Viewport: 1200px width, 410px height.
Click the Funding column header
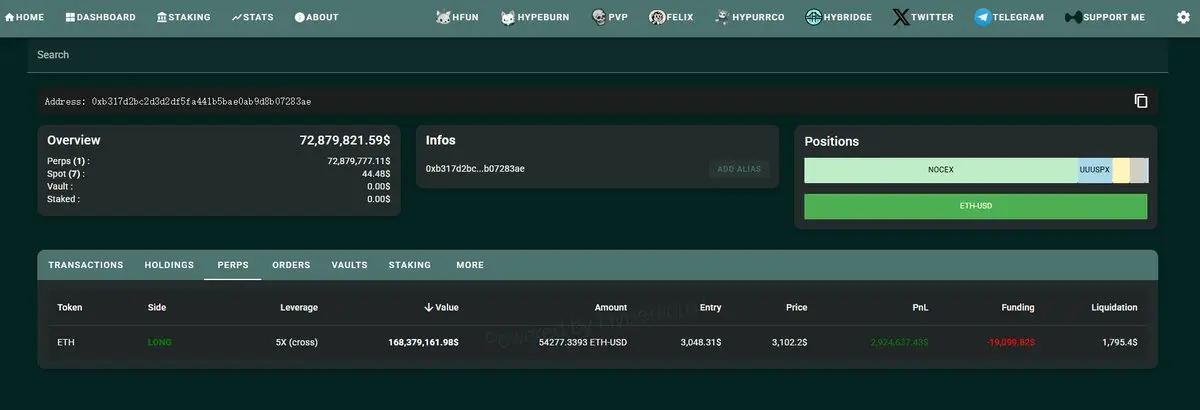click(x=1017, y=307)
